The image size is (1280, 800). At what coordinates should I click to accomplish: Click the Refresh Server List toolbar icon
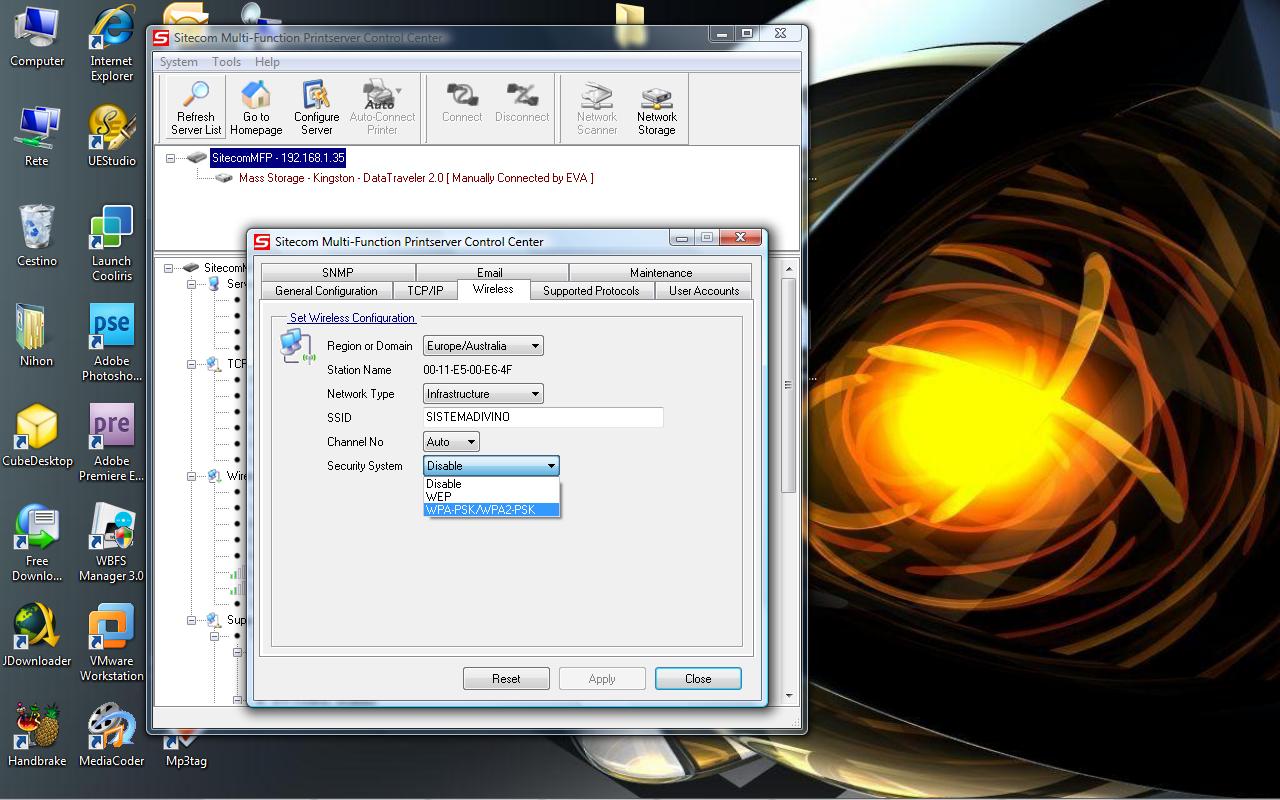(196, 108)
